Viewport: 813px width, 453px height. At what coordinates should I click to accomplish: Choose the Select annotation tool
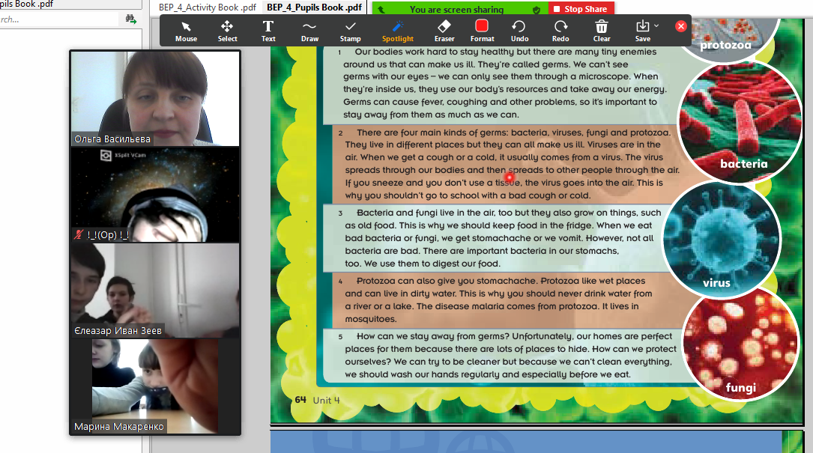(227, 30)
